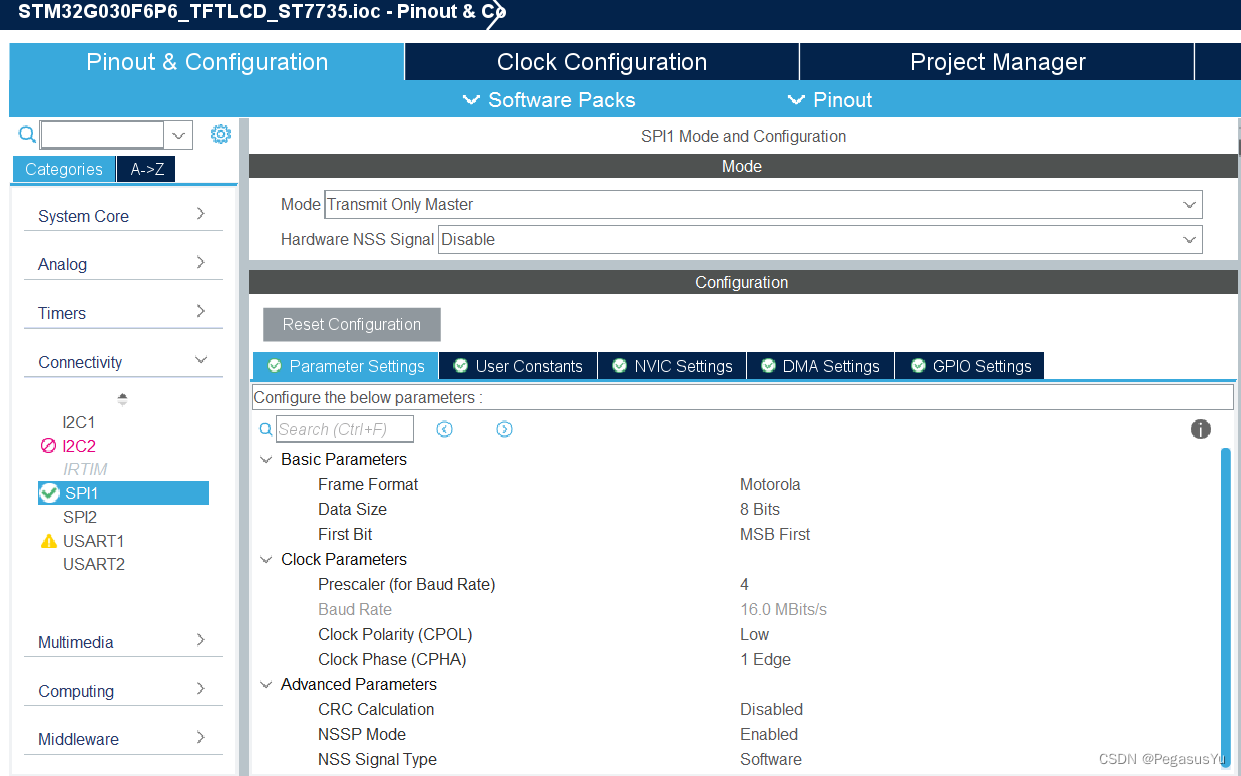Select SPI2 in the Connectivity list
The image size is (1241, 776).
80,517
